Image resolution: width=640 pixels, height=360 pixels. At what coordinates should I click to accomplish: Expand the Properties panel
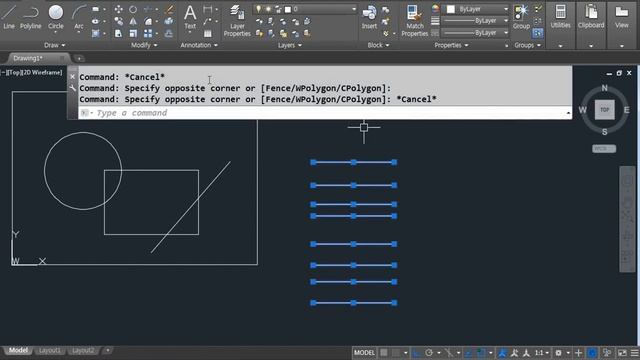click(451, 45)
